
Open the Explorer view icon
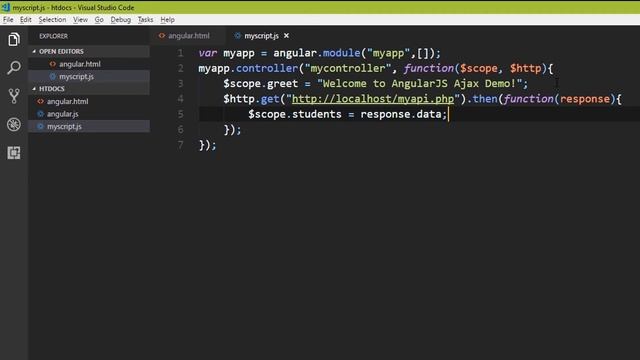[14, 40]
